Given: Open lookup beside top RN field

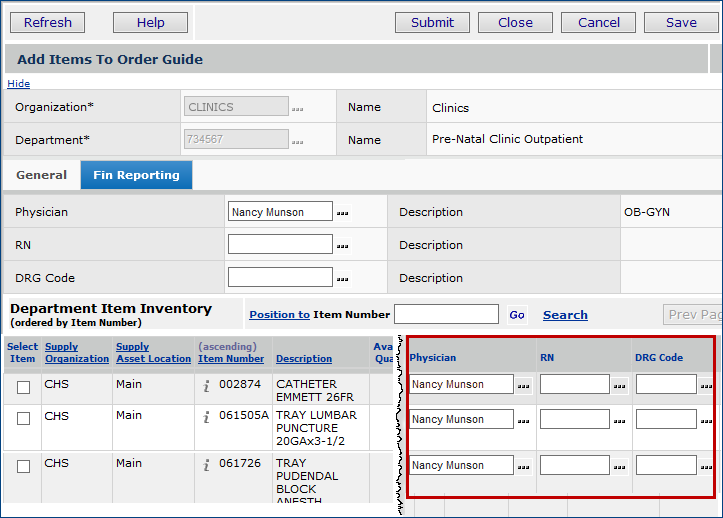Looking at the screenshot, I should tap(343, 246).
